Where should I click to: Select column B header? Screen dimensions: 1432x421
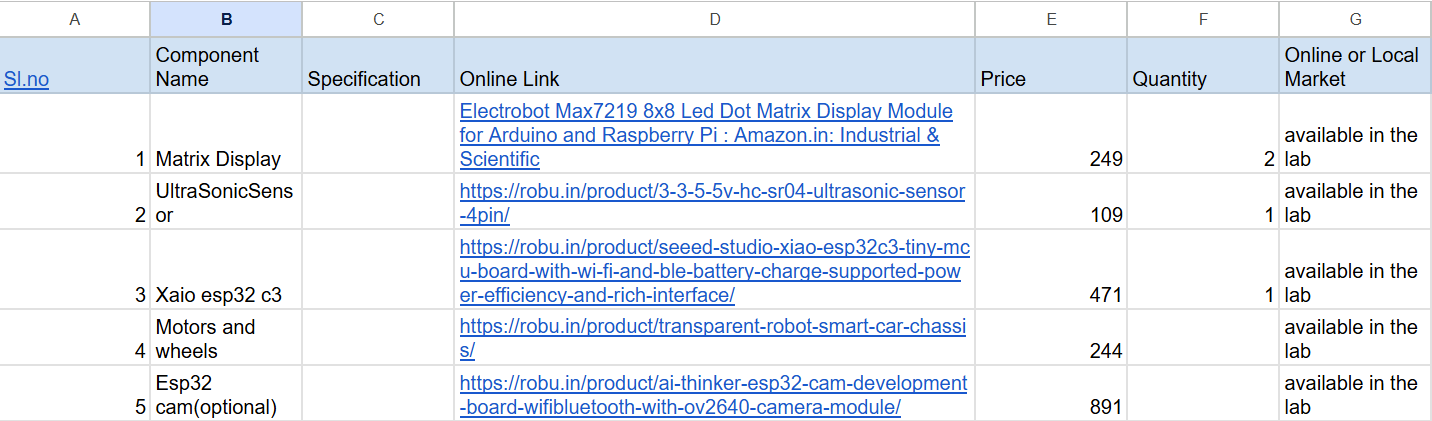[226, 19]
